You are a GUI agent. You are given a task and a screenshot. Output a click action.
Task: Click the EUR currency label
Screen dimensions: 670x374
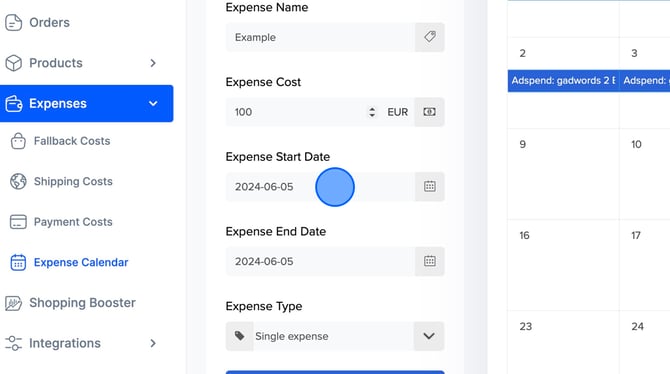pos(397,112)
